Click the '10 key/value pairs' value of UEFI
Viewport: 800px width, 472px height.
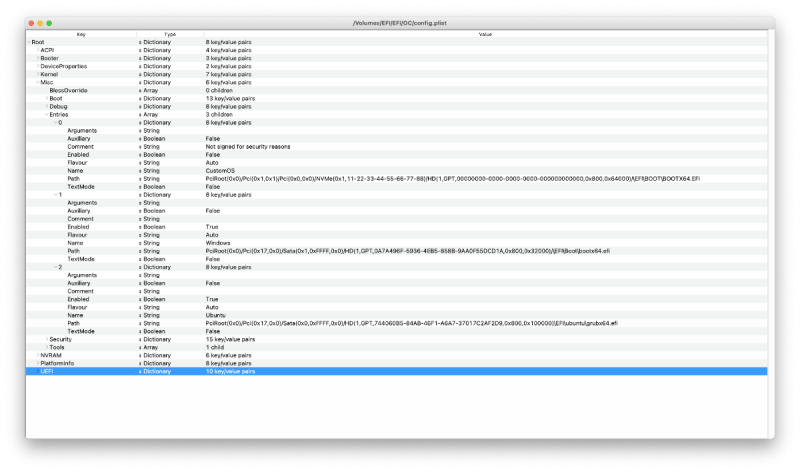230,371
